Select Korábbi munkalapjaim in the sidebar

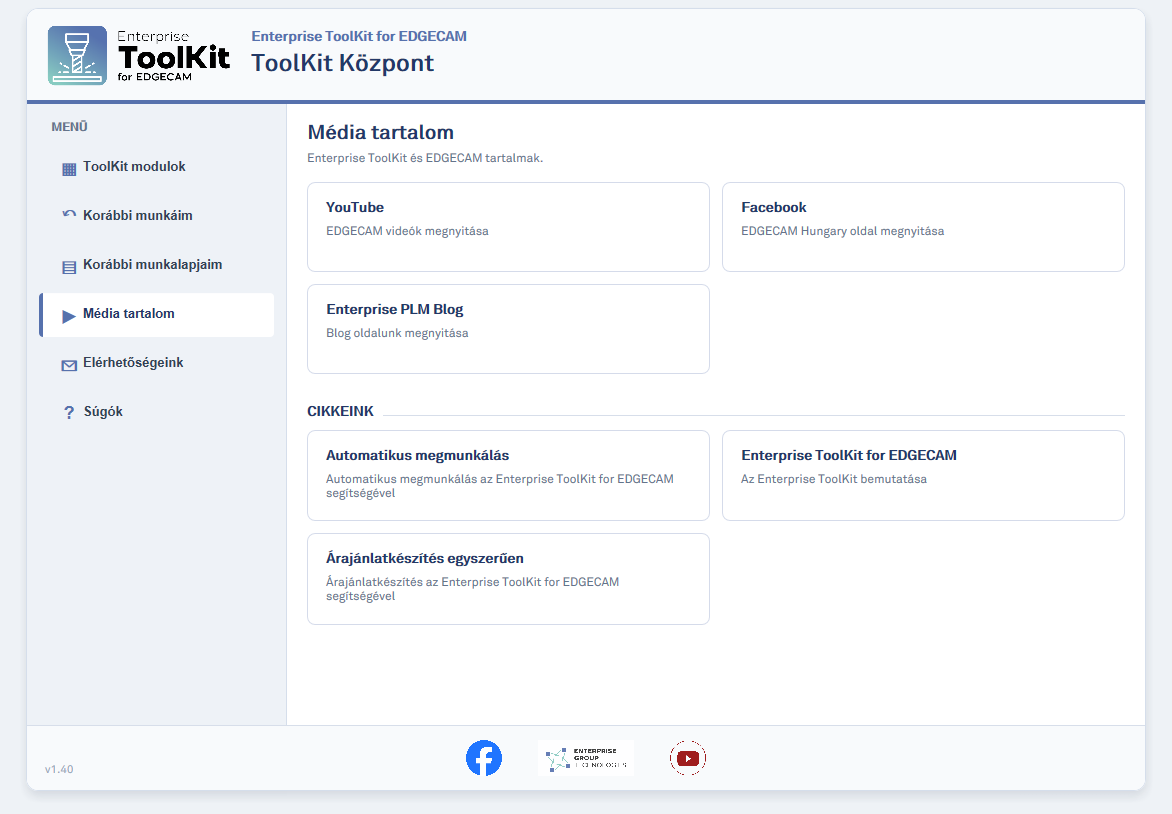[x=157, y=265]
